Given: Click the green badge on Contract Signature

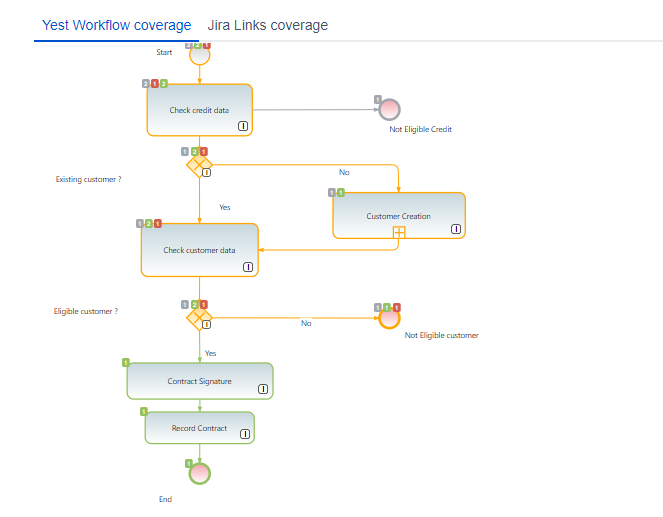Looking at the screenshot, I should 126,362.
